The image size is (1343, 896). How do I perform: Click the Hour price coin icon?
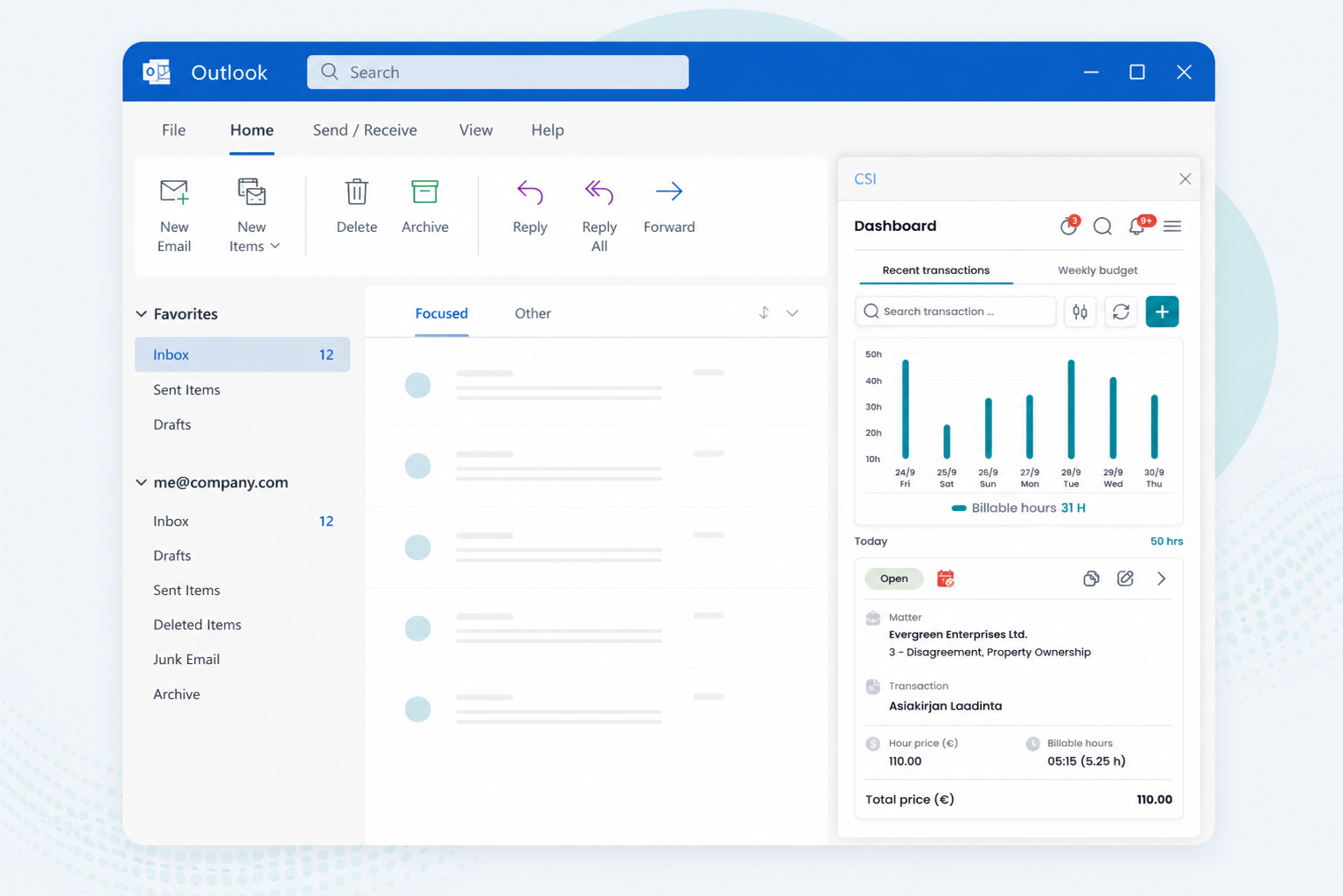pyautogui.click(x=873, y=744)
